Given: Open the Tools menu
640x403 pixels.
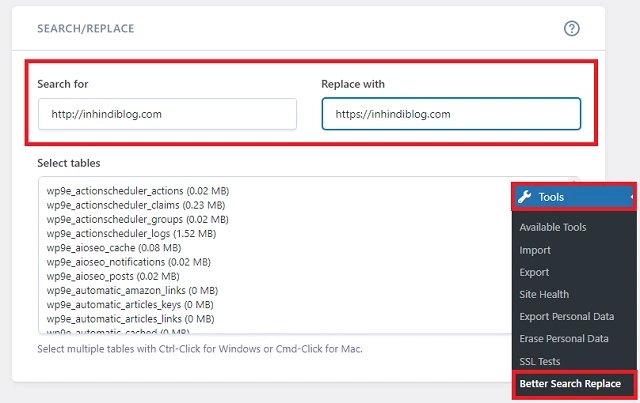Looking at the screenshot, I should pos(573,197).
